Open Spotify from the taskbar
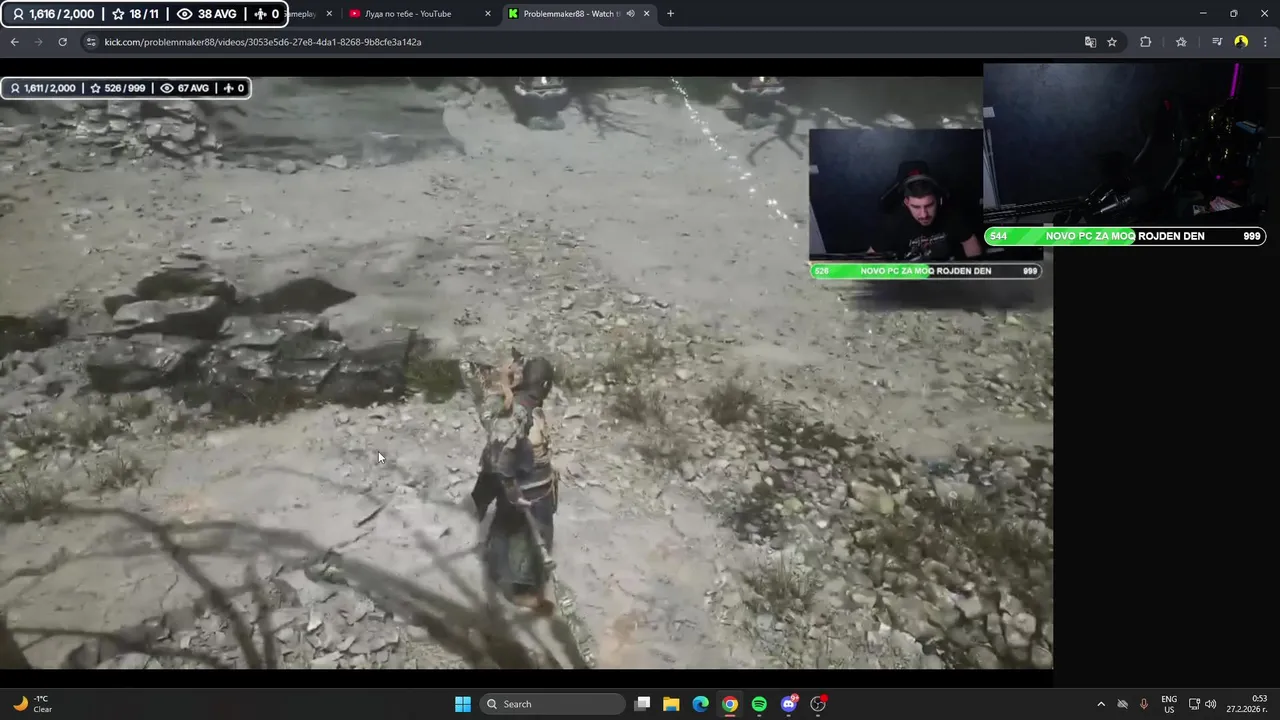Screen dimensions: 1280x720 click(759, 704)
